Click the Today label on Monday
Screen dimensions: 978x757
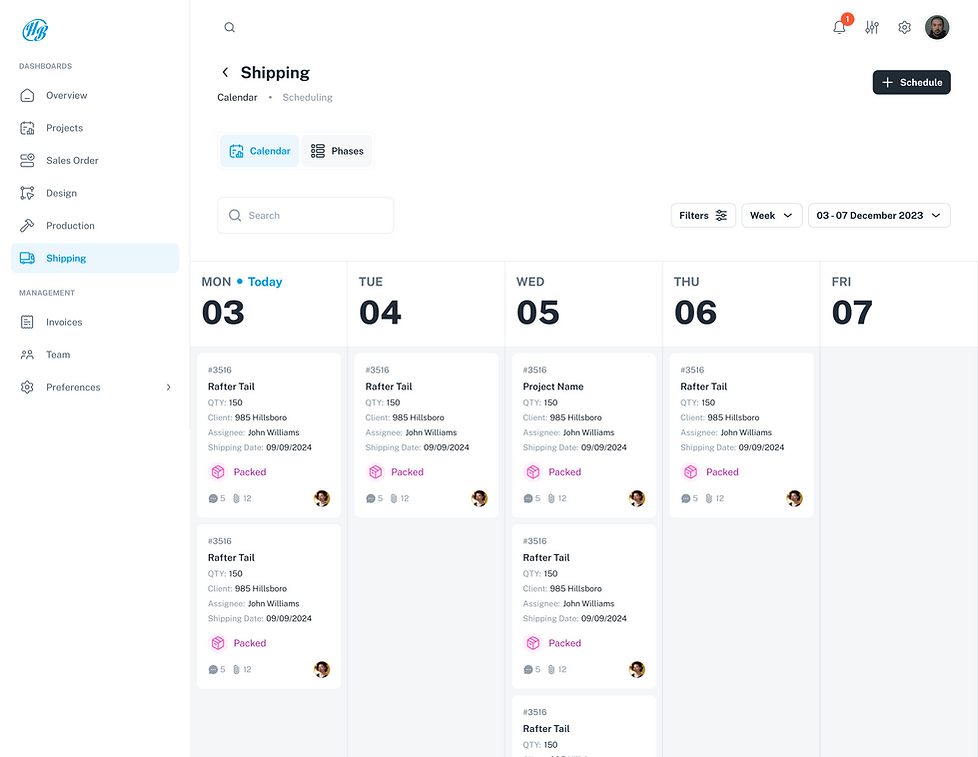pyautogui.click(x=265, y=282)
